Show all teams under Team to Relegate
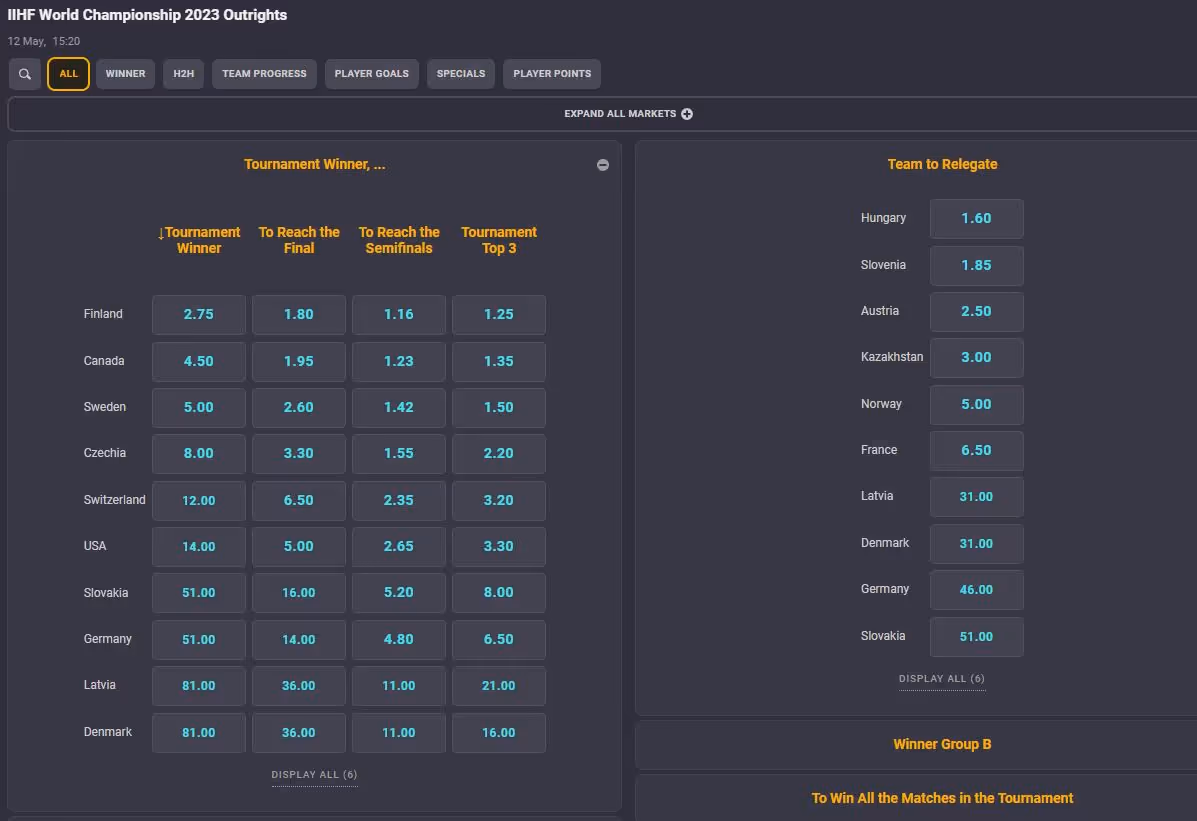 pyautogui.click(x=942, y=679)
